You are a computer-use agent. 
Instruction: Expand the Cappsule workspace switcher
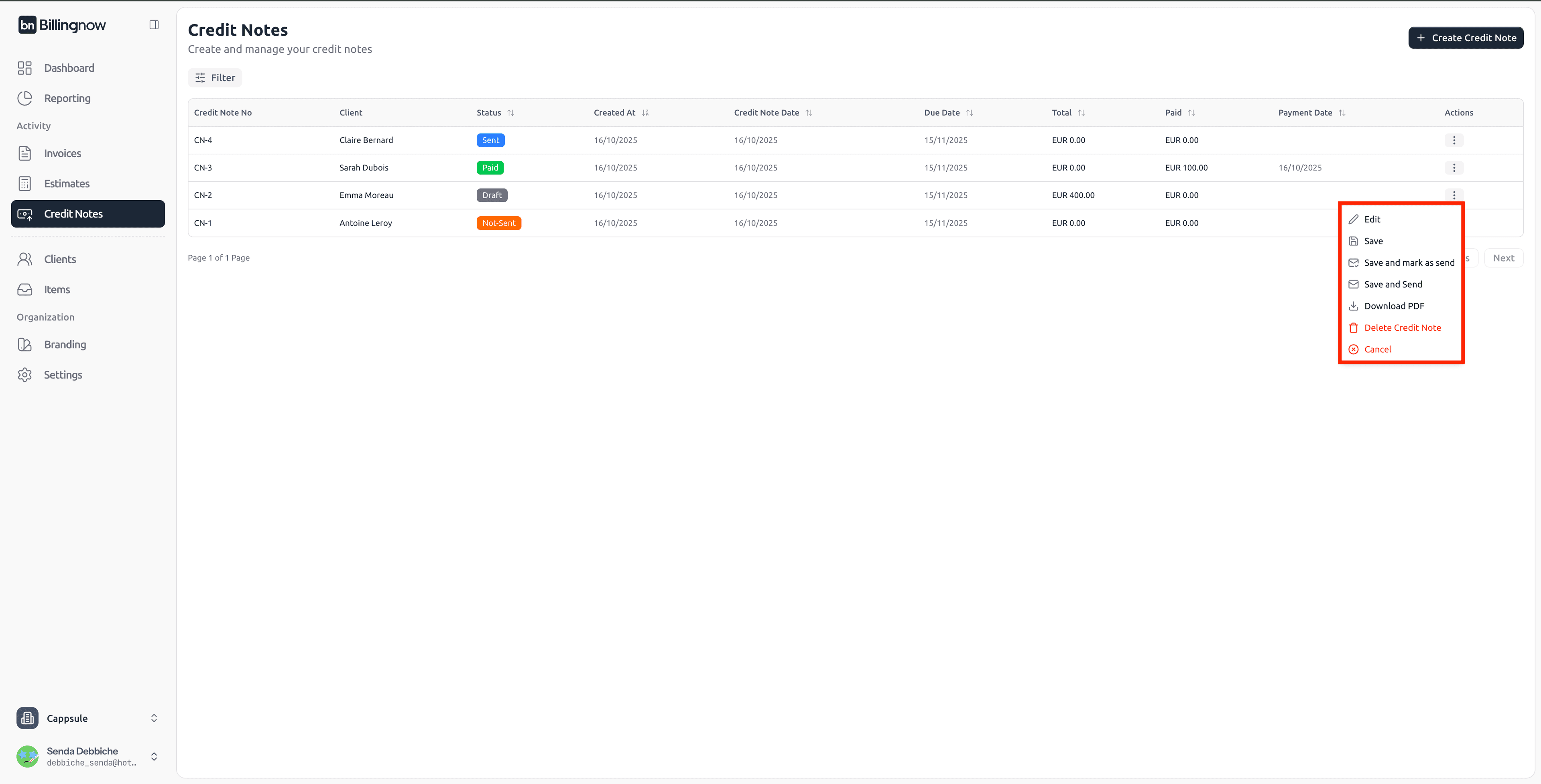pyautogui.click(x=154, y=718)
